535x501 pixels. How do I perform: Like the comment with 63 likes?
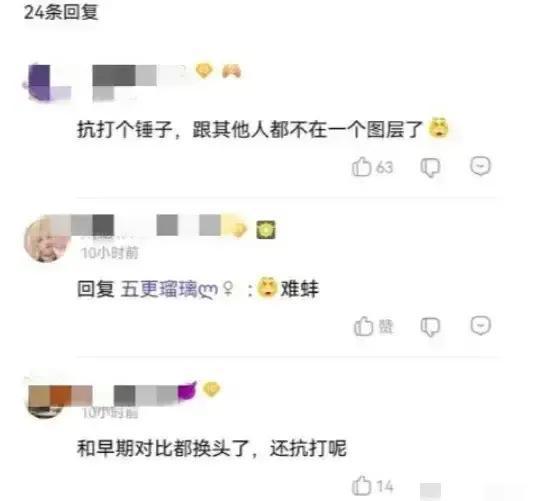click(x=362, y=167)
